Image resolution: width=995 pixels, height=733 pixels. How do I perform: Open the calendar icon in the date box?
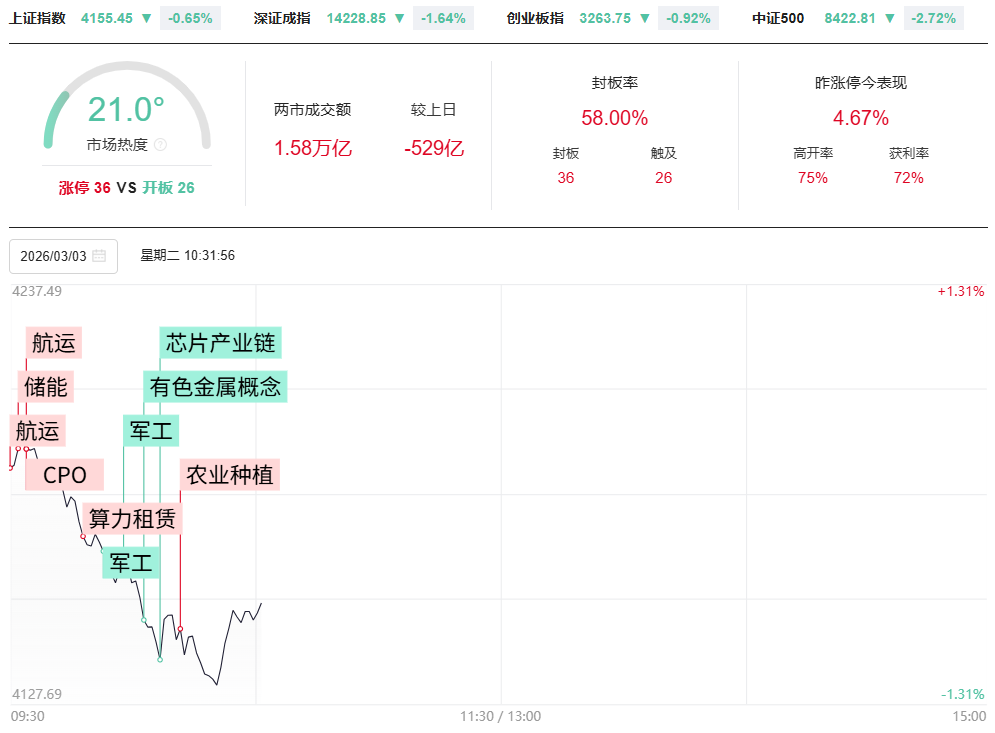(99, 256)
